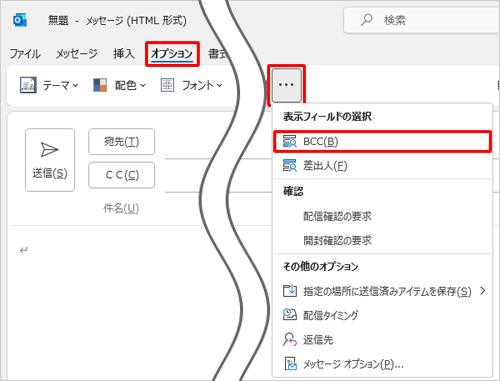Viewport: 500px width, 381px height.
Task: Send the message with 送信(S) button
Action: coord(50,160)
